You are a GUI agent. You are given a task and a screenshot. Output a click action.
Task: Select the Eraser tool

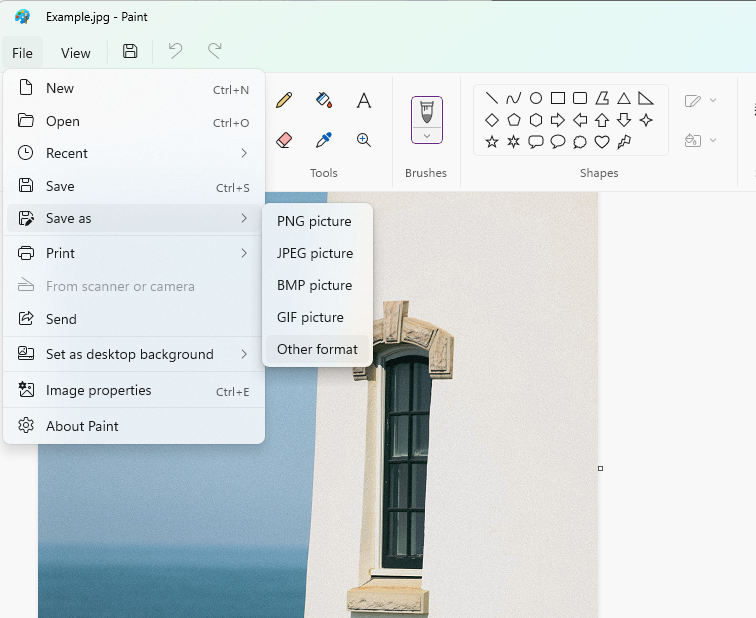(x=284, y=140)
